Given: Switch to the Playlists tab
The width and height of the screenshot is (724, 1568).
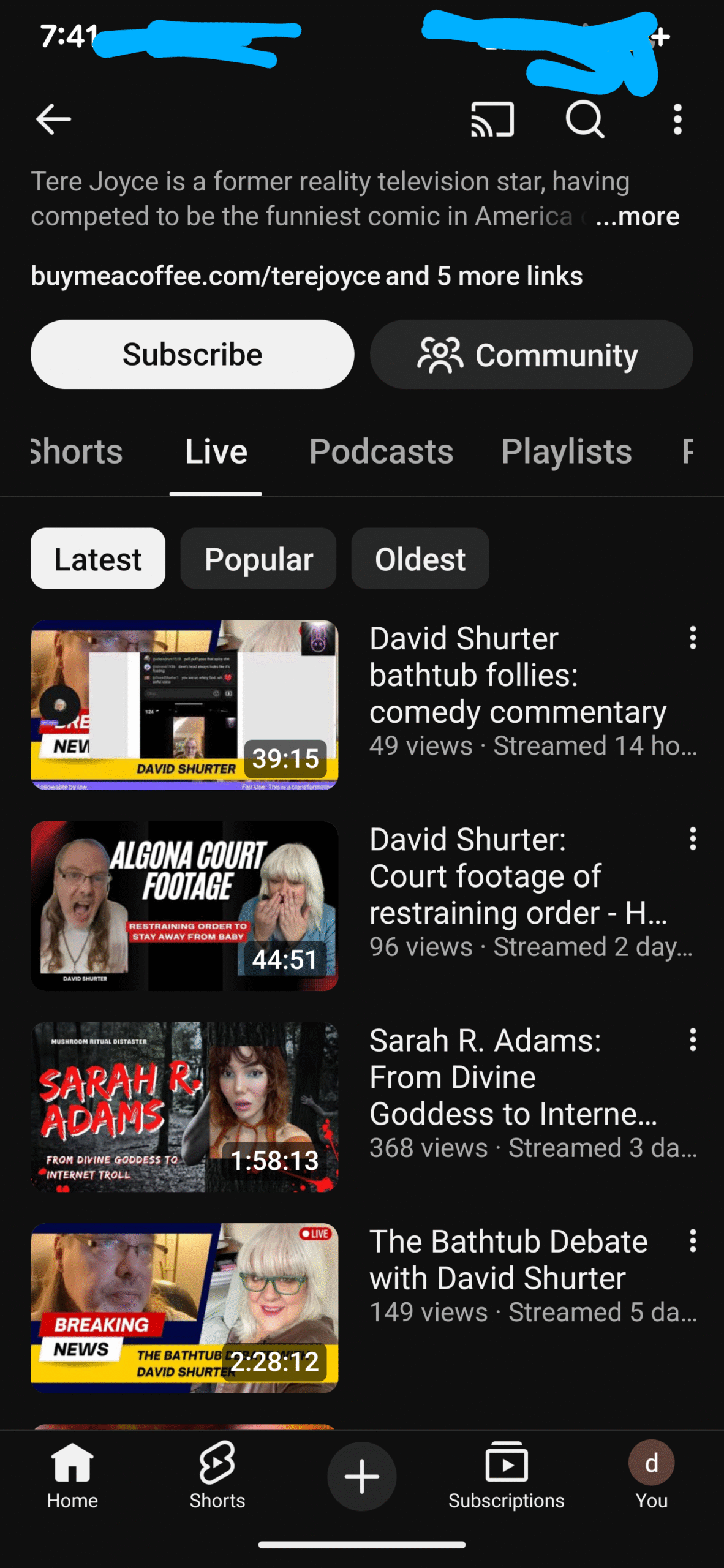Looking at the screenshot, I should point(566,452).
